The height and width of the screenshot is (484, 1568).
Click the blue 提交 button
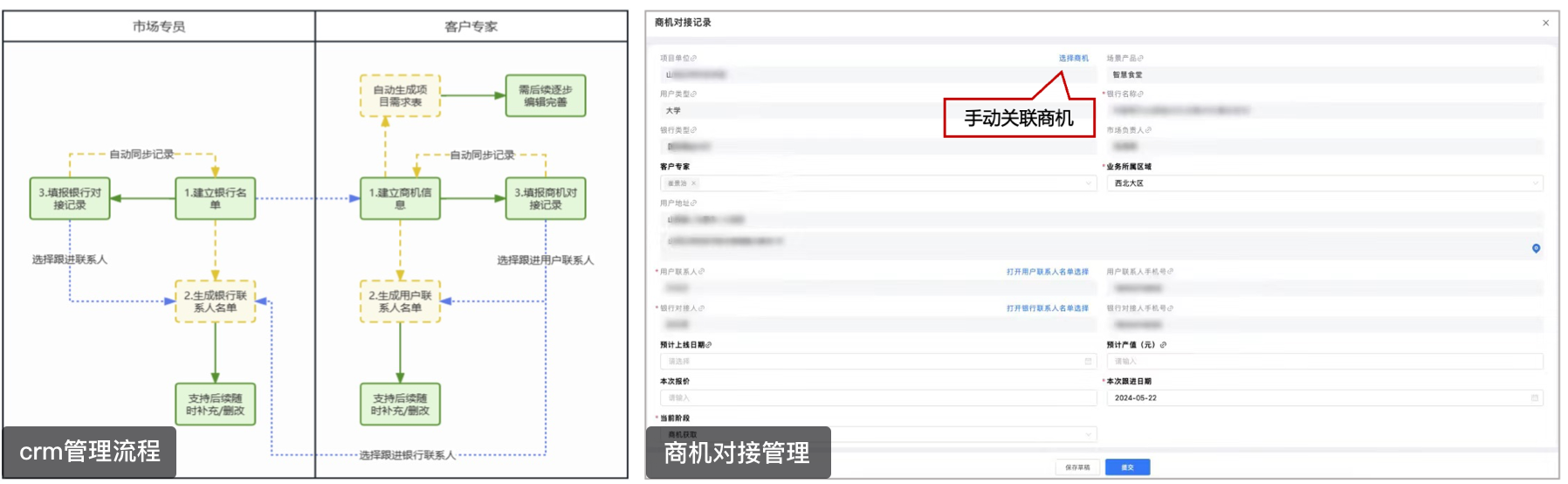click(x=1127, y=467)
